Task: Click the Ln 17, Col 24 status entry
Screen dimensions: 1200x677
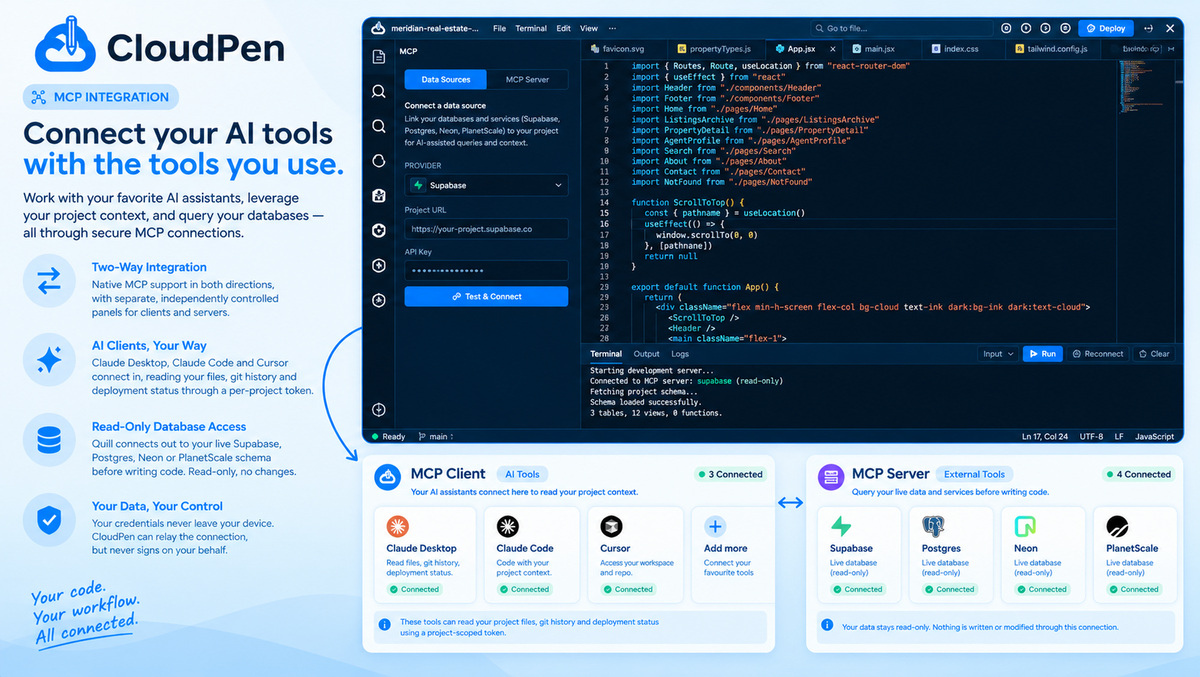Action: click(1045, 436)
